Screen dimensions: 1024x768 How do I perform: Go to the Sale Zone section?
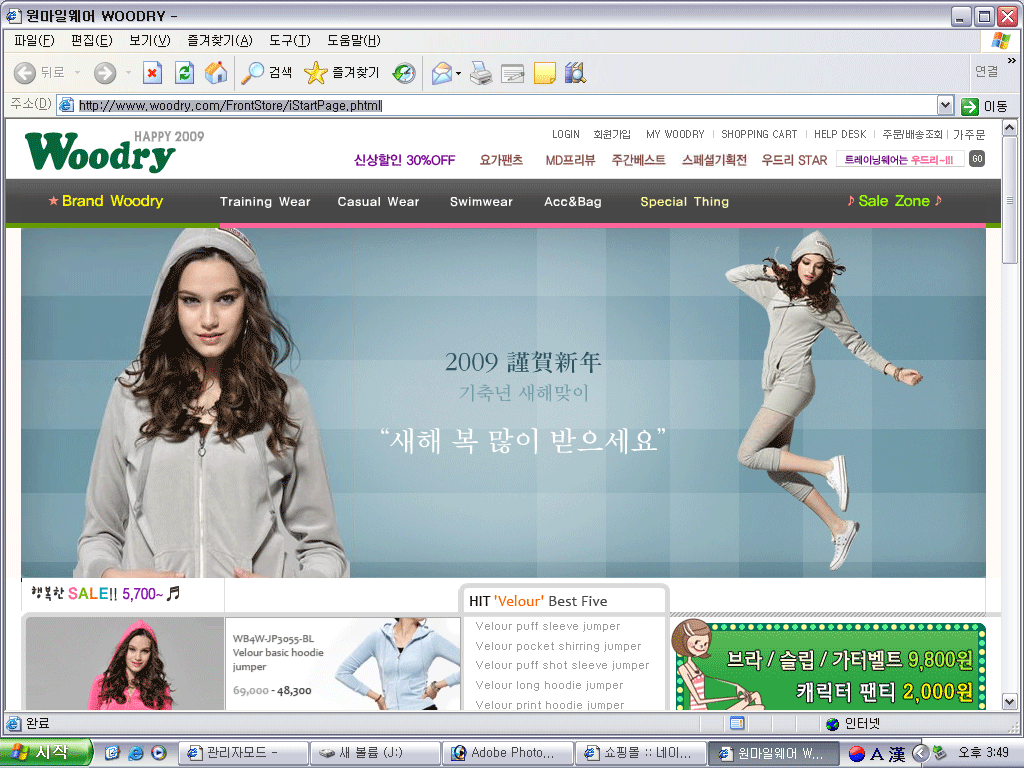tap(894, 201)
